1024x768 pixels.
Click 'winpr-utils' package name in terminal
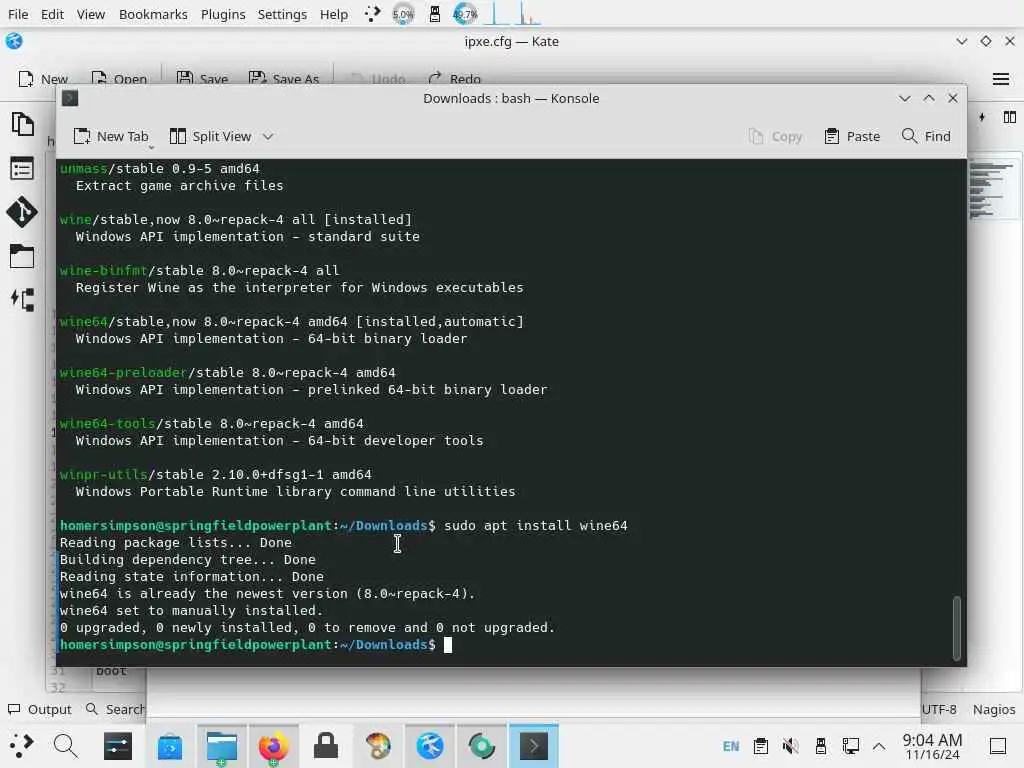click(104, 475)
